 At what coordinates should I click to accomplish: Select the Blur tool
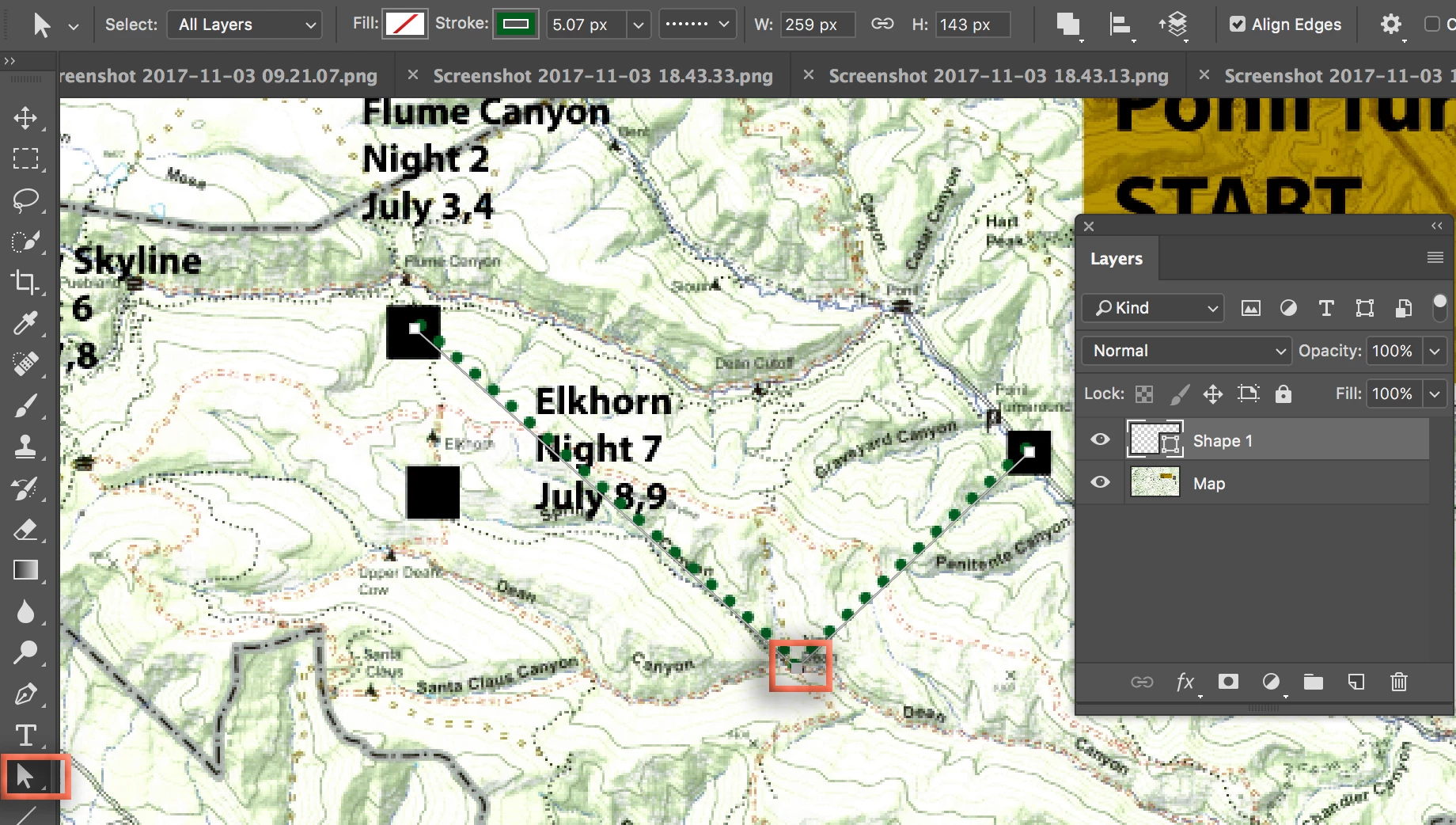(x=25, y=611)
